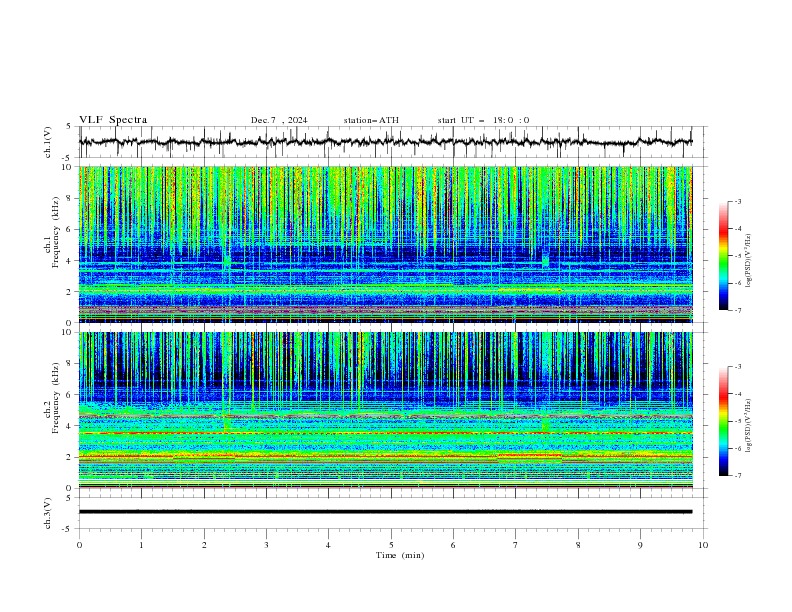Click time axis tick label 10
Viewport: 792px width, 612px height.
(703, 545)
